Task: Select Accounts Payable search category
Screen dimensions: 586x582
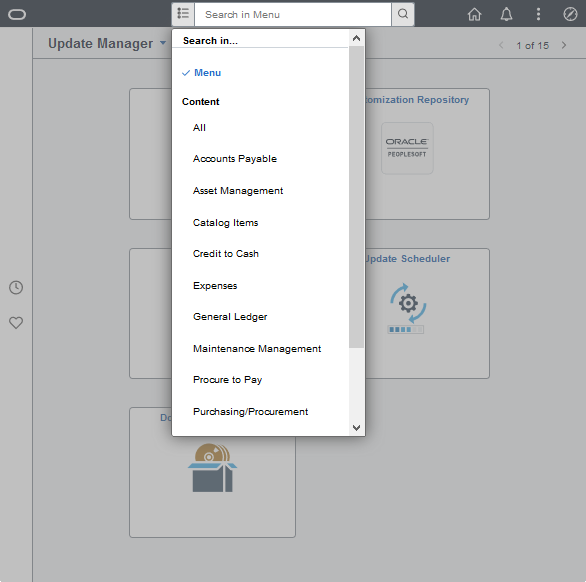Action: pos(235,158)
